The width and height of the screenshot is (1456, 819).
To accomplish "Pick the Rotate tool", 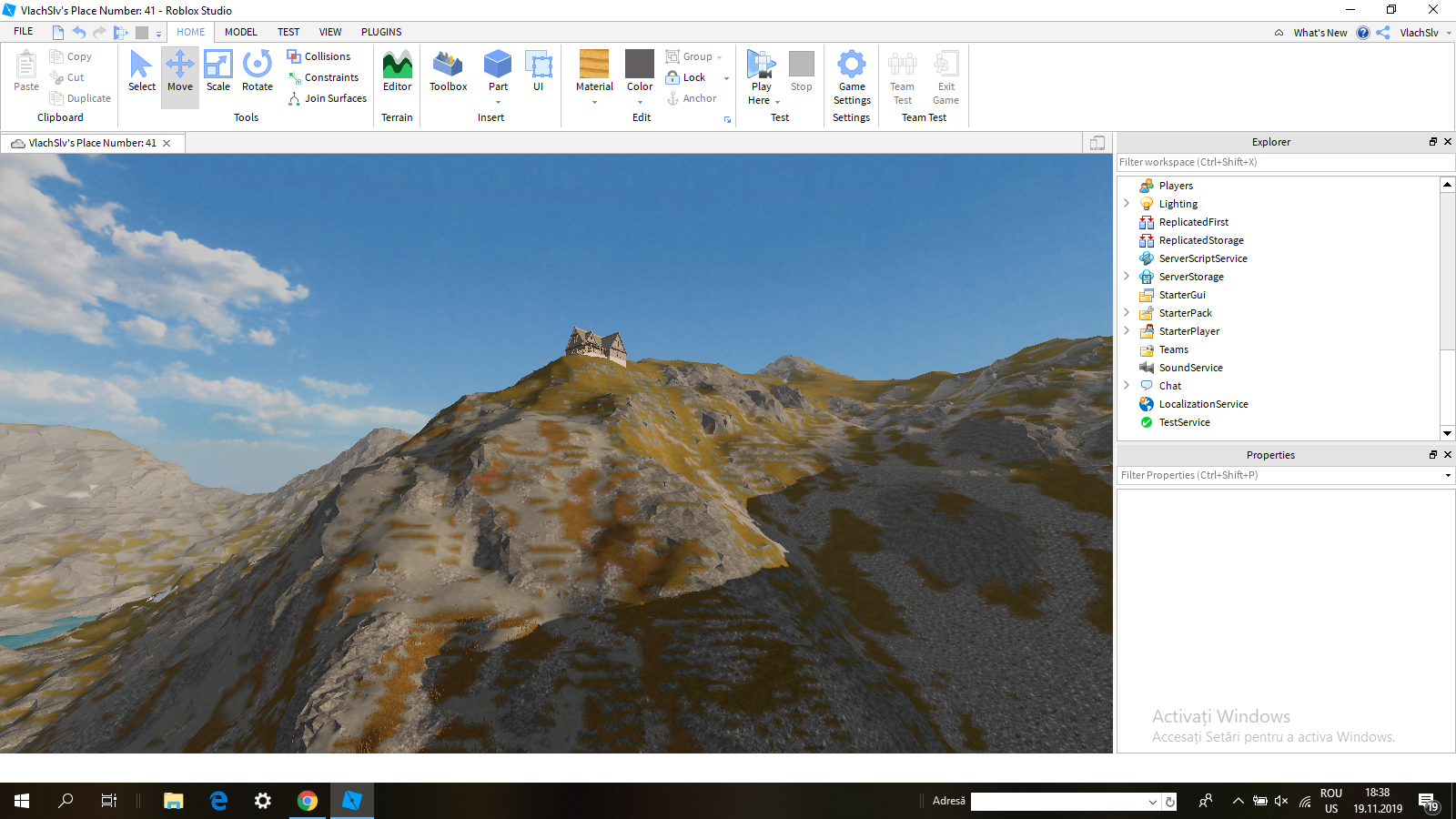I will (258, 71).
